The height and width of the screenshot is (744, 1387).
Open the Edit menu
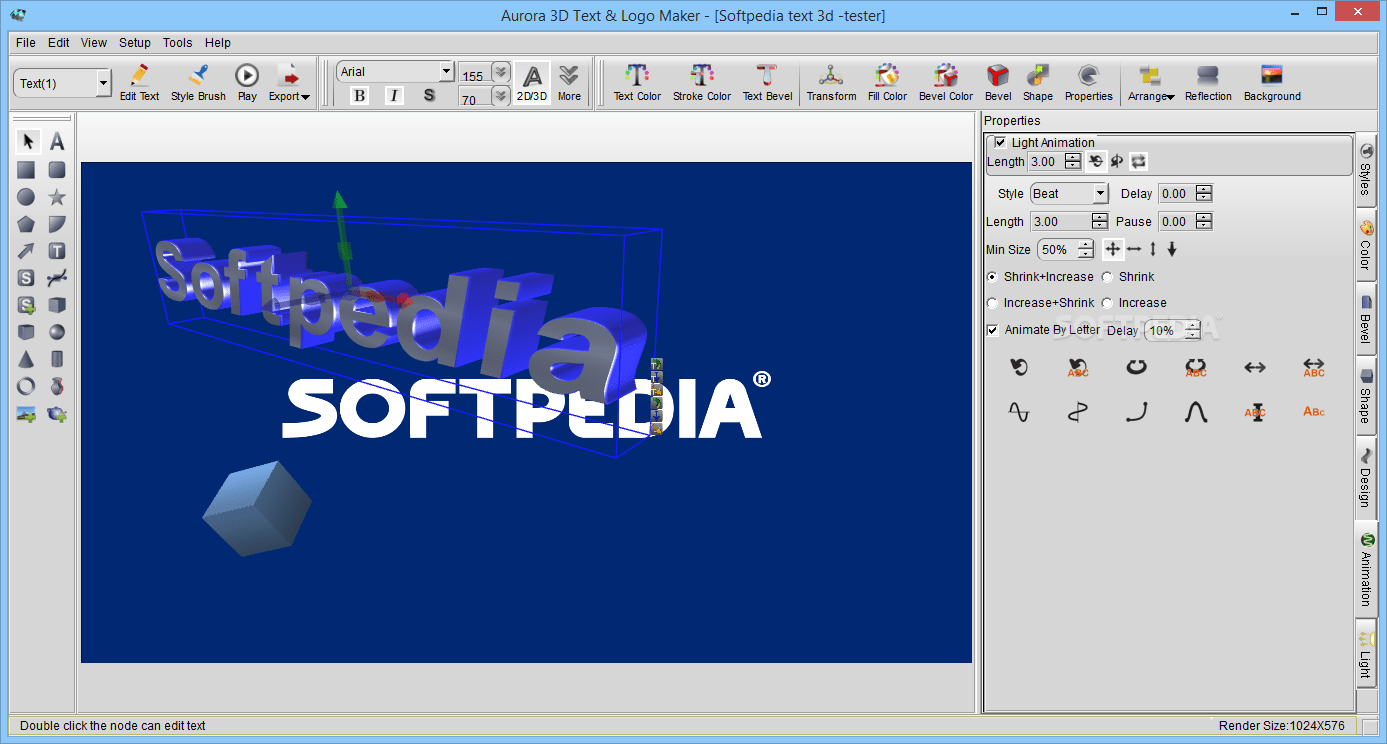tap(59, 43)
